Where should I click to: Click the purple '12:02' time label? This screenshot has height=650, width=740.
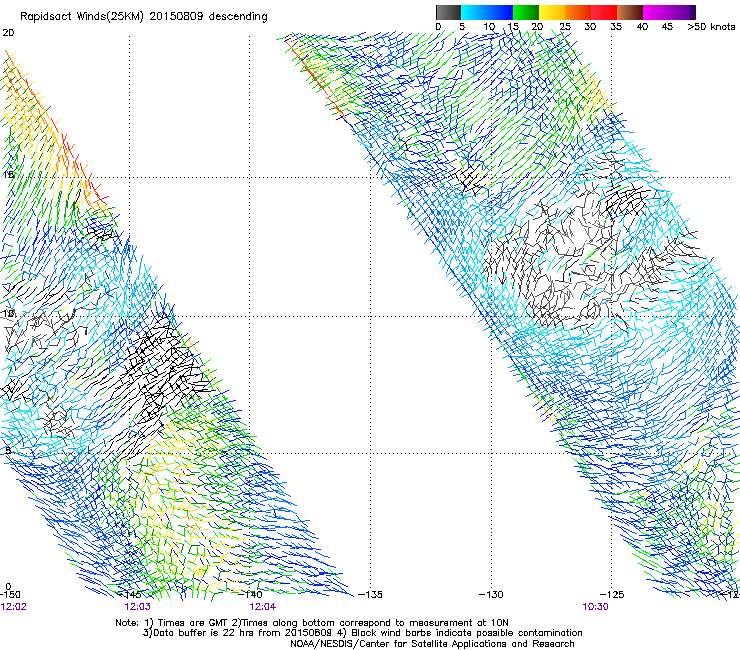point(14,607)
